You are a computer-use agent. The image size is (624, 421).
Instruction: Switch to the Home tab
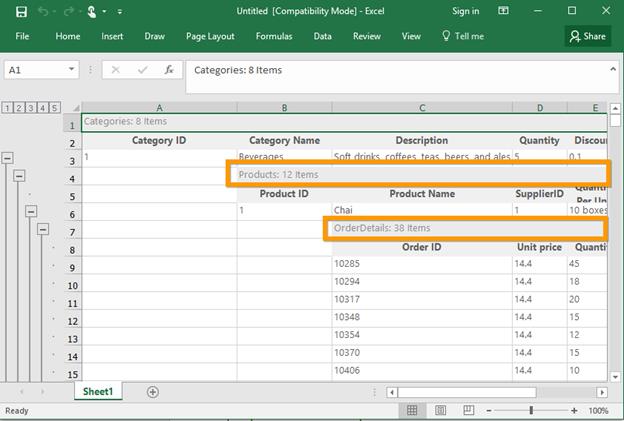click(68, 36)
